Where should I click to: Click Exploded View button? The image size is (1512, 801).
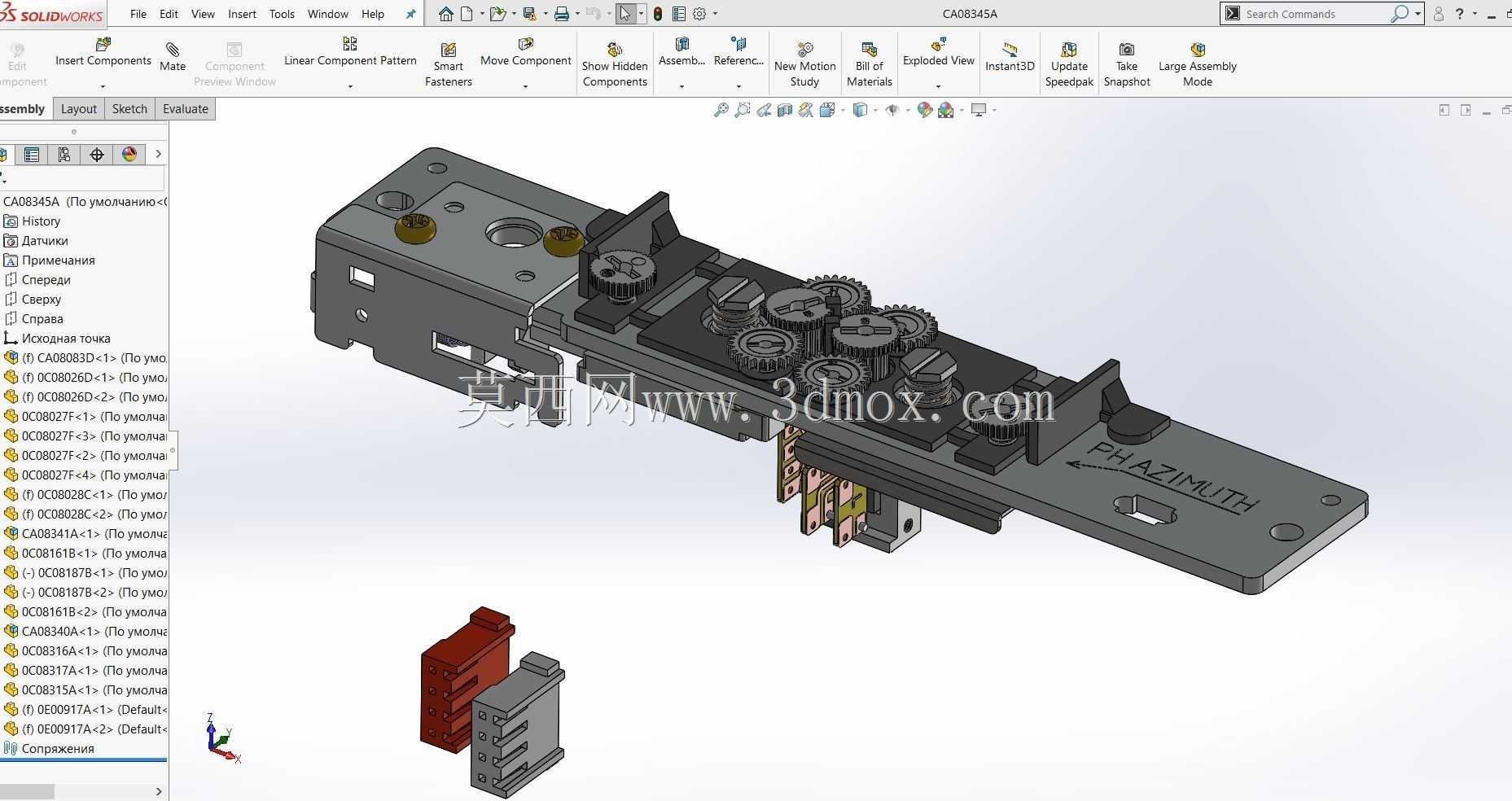coord(939,53)
